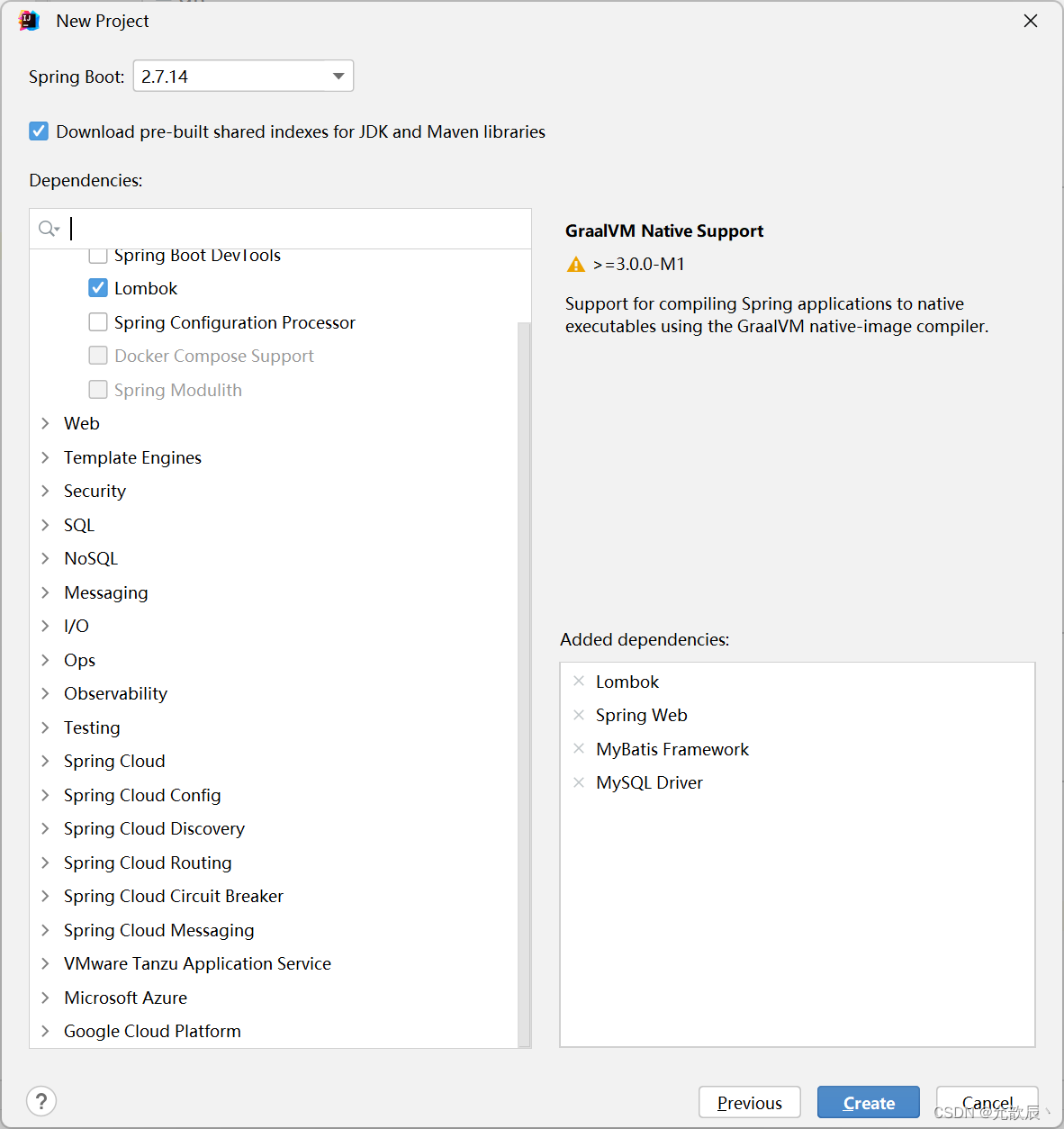Select MyBatis Framework in added dependencies

[x=672, y=749]
